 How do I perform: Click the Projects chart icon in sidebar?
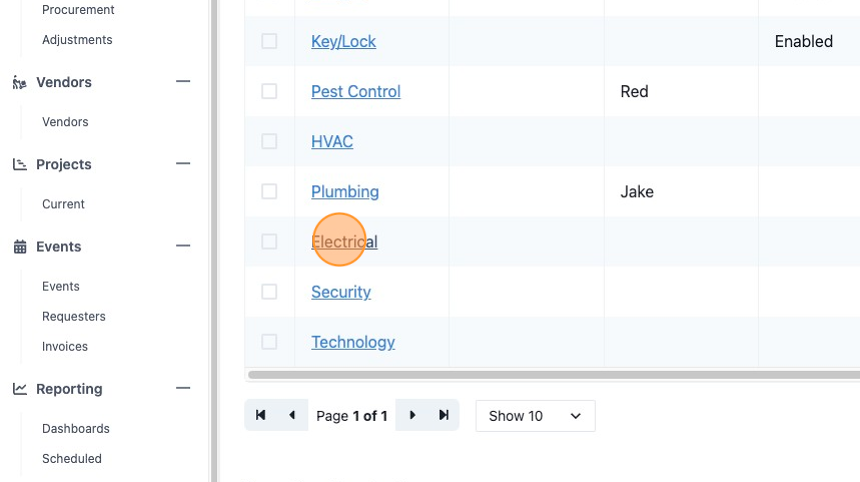click(20, 165)
